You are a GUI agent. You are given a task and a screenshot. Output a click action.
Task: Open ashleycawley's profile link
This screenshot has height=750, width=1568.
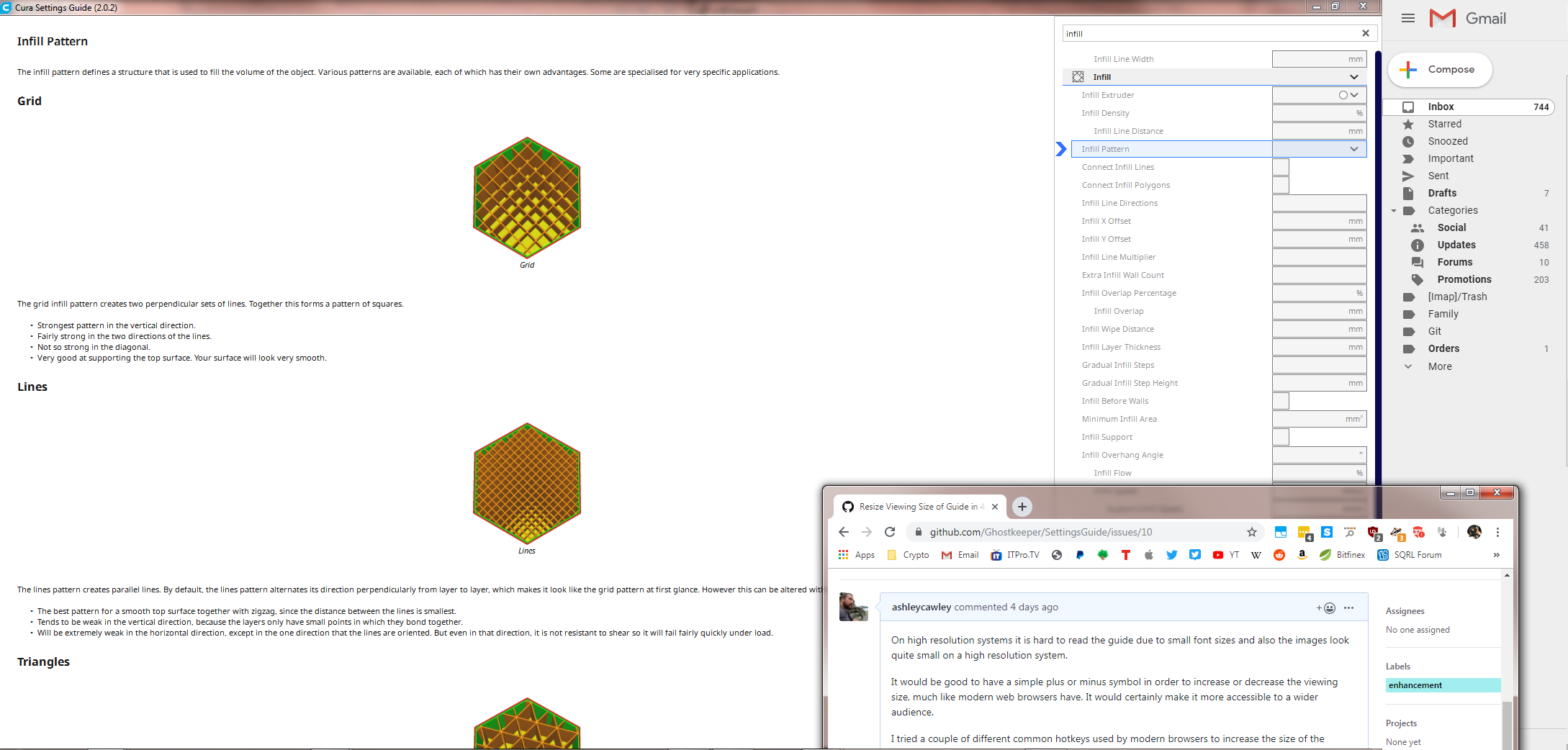tap(922, 607)
